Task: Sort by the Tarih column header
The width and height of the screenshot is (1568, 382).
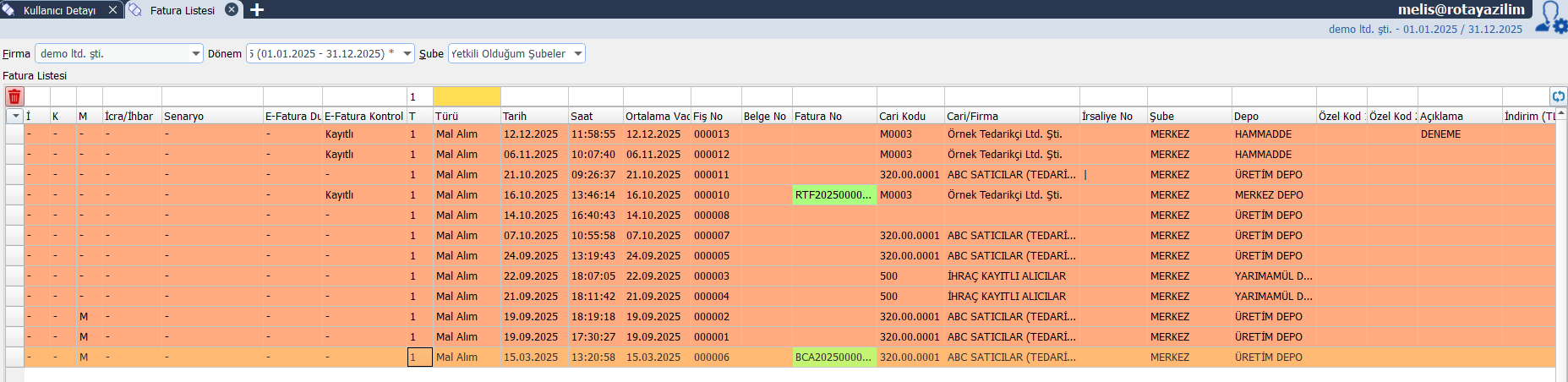Action: [x=533, y=116]
